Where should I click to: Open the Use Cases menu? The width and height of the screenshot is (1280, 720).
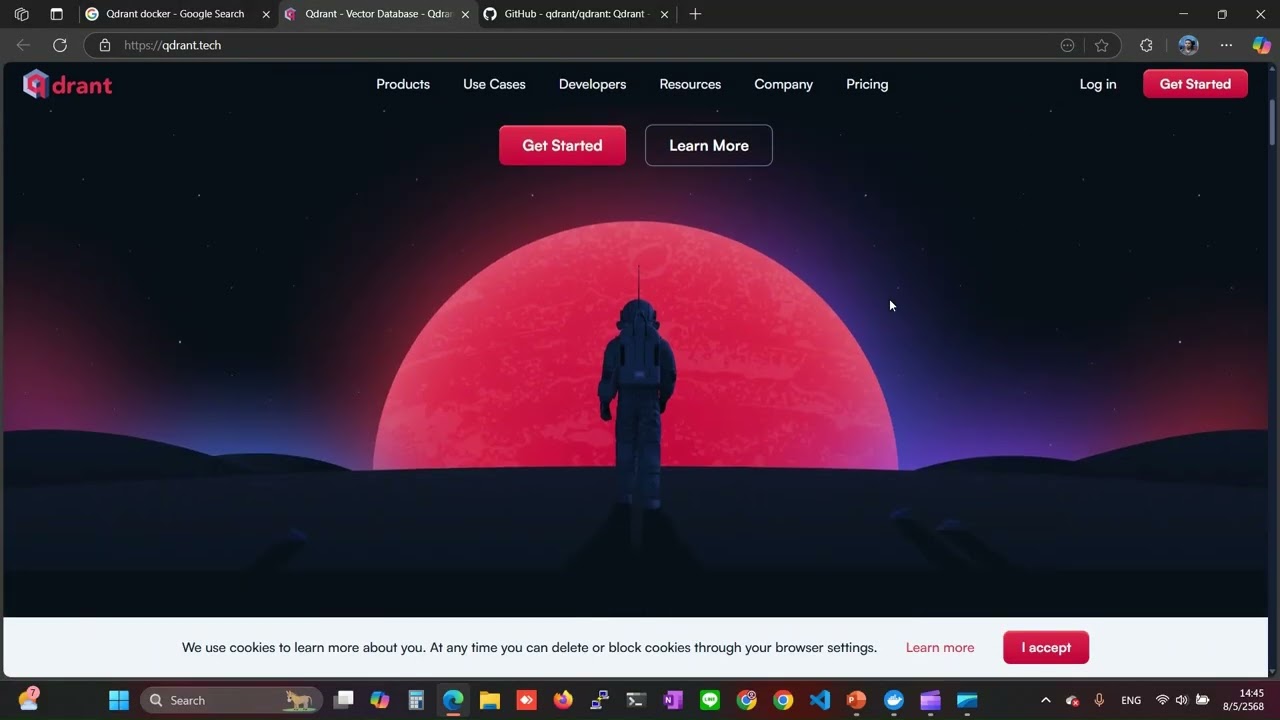click(x=494, y=84)
